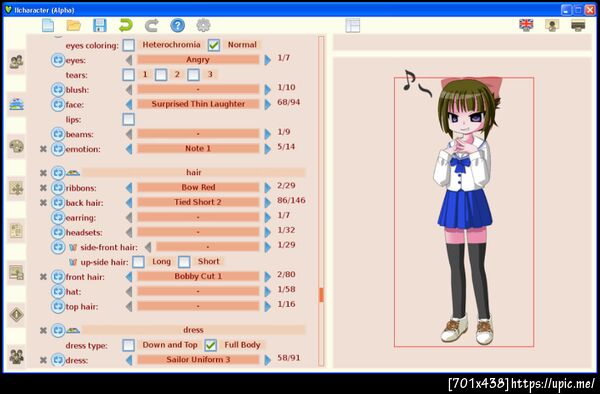Select Down and Top dress type

[x=129, y=345]
